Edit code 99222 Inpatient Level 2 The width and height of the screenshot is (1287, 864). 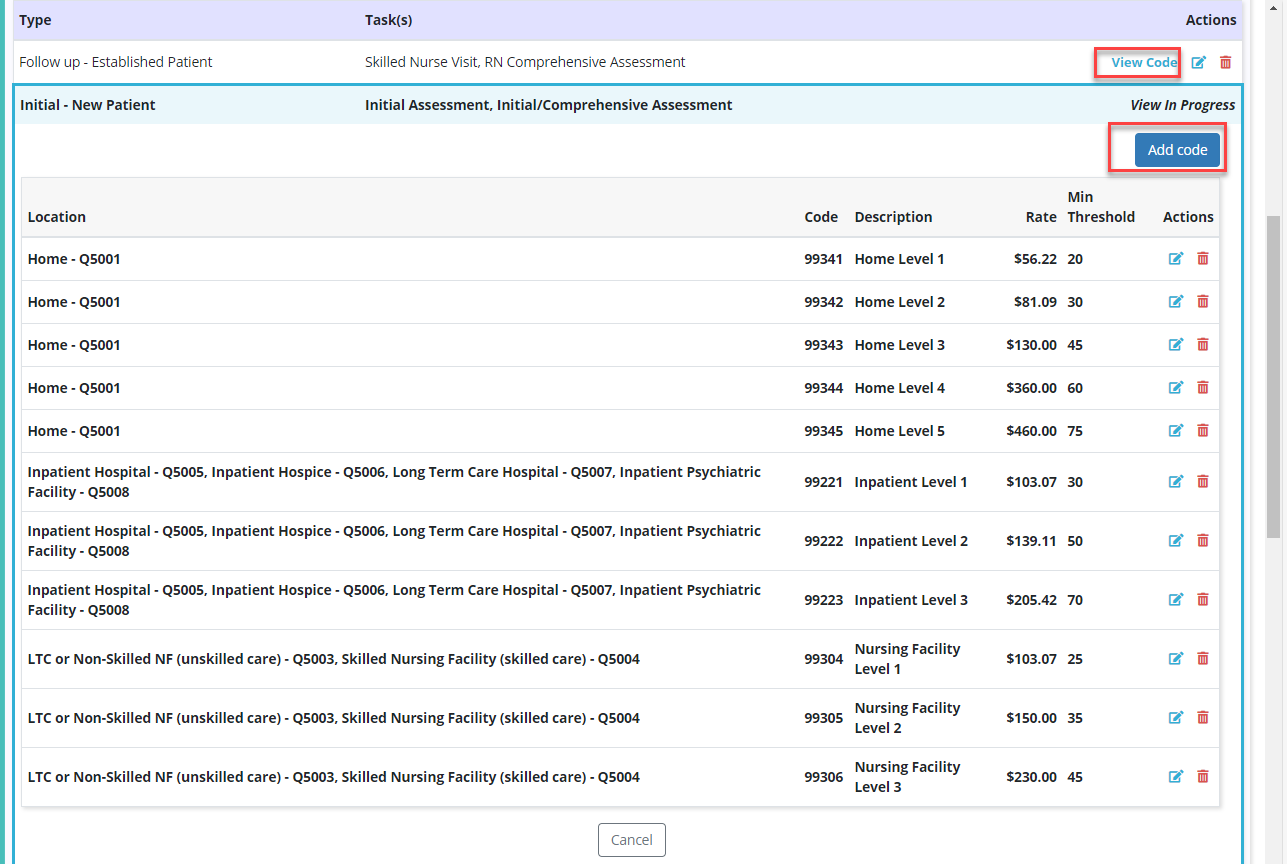(1176, 541)
